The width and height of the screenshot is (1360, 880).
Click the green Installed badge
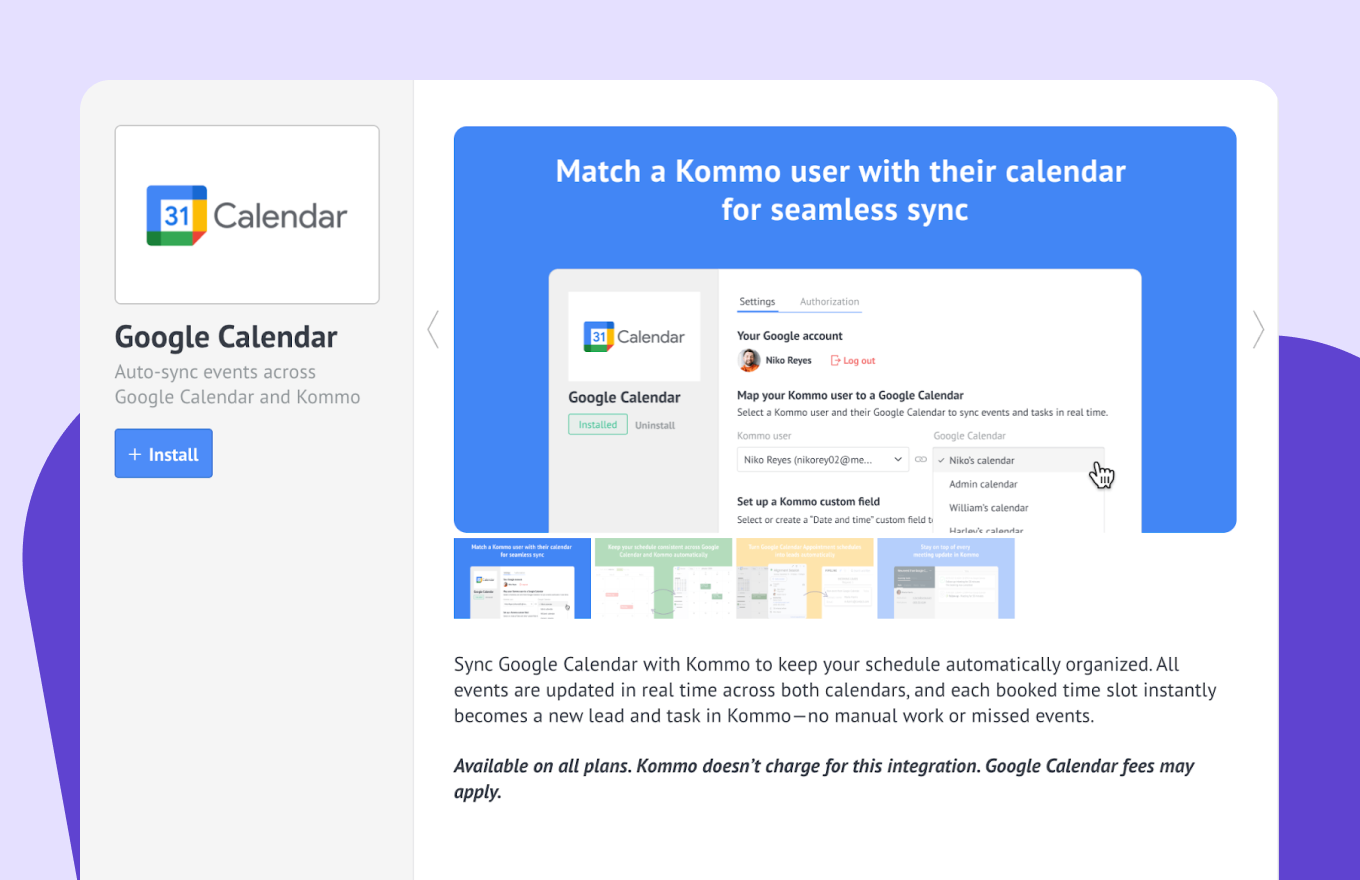tap(598, 425)
